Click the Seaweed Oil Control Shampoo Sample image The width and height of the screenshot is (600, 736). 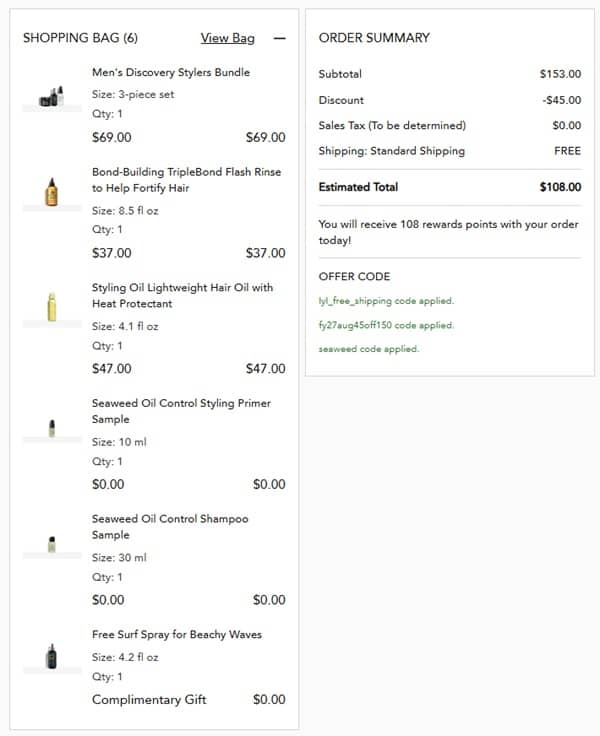pos(52,544)
